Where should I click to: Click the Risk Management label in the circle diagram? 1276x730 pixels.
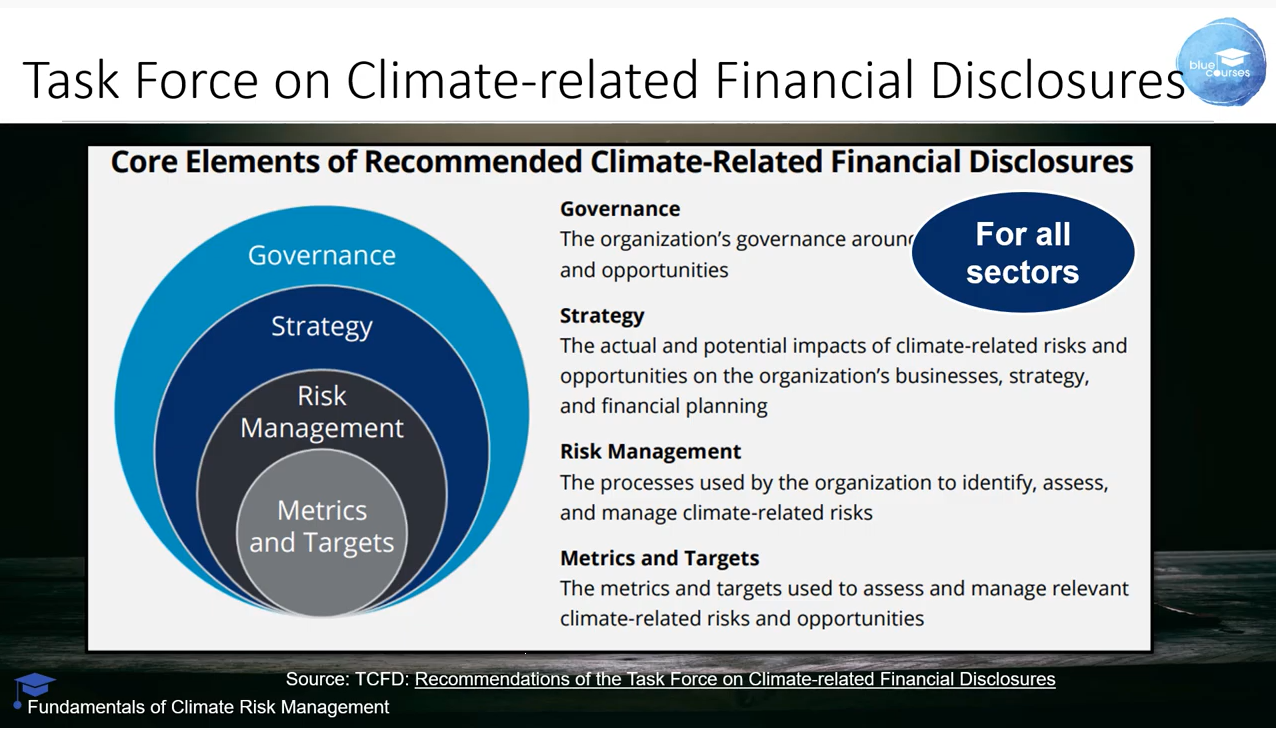tap(322, 412)
